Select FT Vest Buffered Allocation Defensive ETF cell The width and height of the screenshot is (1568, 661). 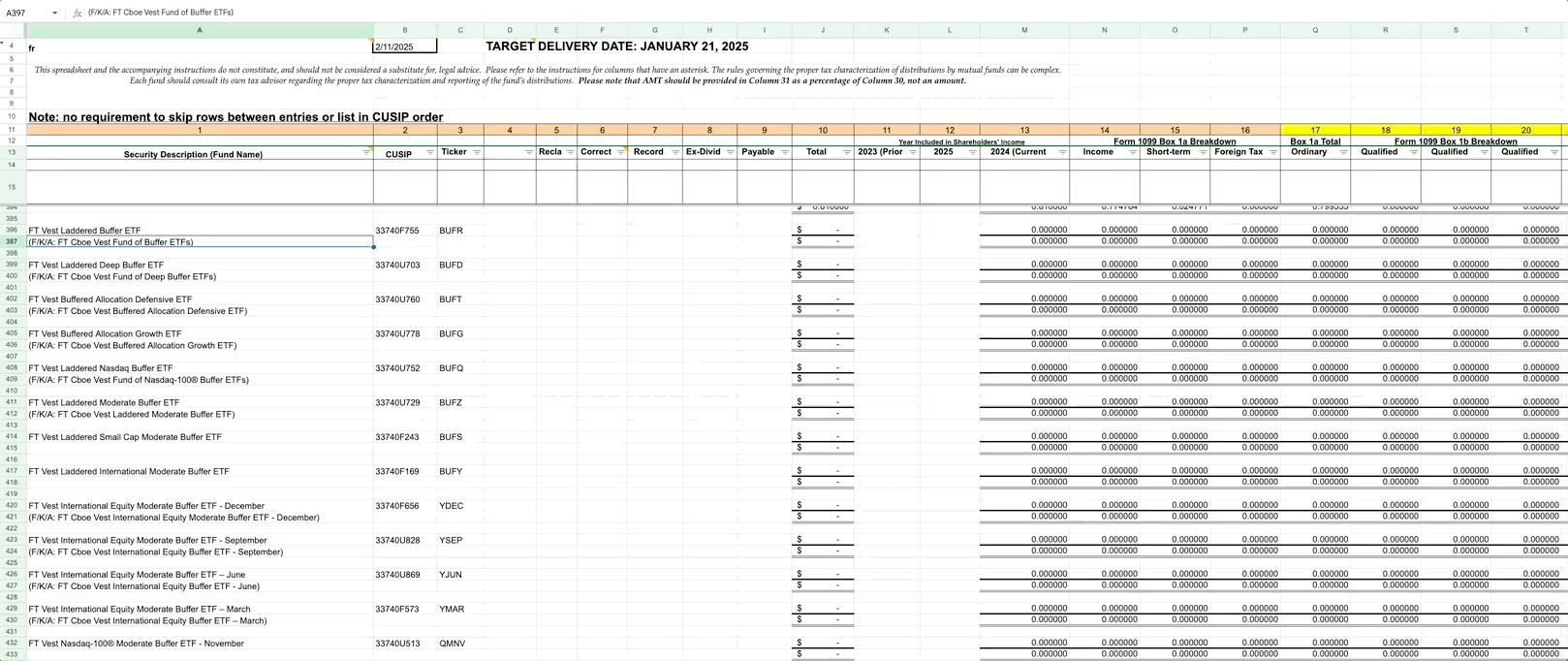click(x=200, y=299)
